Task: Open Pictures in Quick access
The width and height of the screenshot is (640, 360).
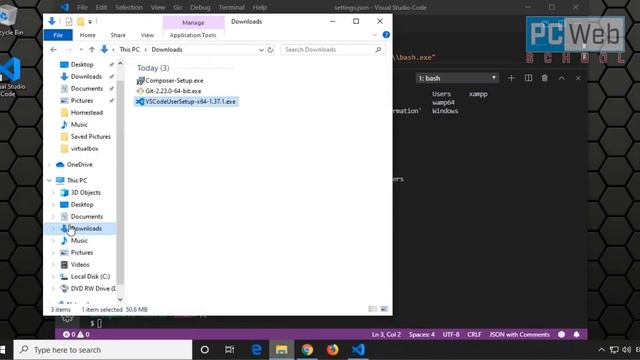Action: [x=81, y=100]
